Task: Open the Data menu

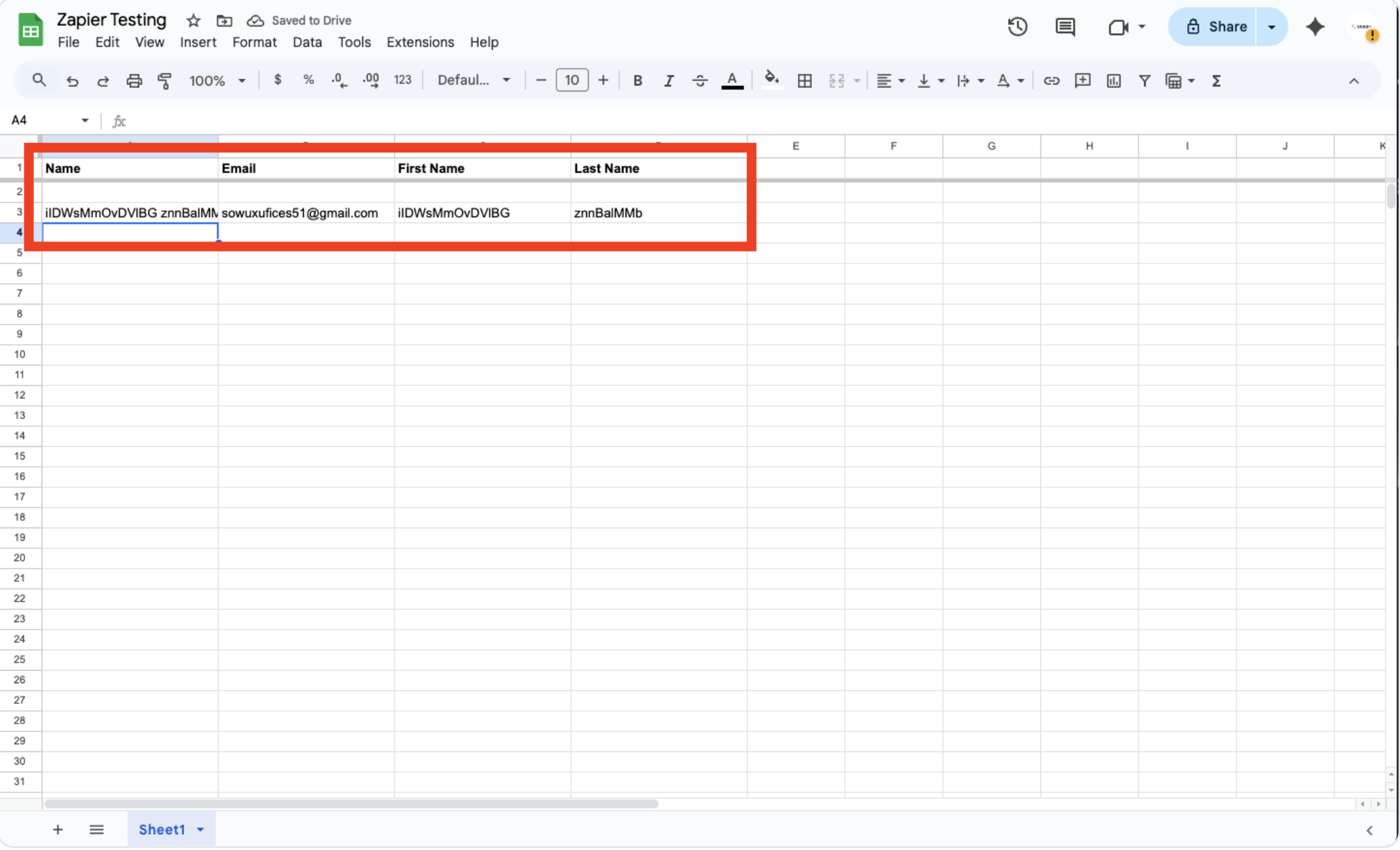Action: tap(307, 42)
